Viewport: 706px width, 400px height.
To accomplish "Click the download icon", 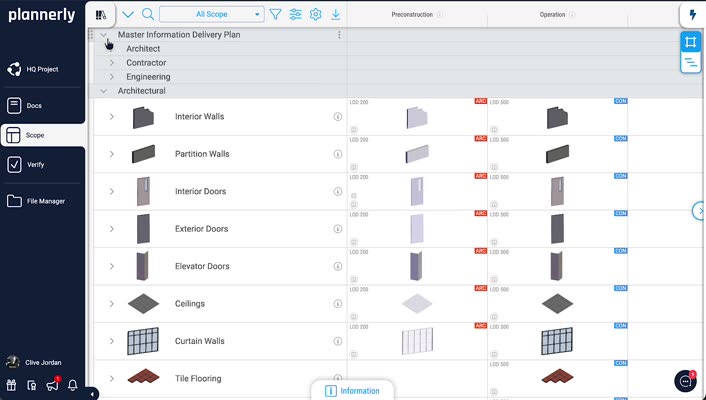I will 335,14.
